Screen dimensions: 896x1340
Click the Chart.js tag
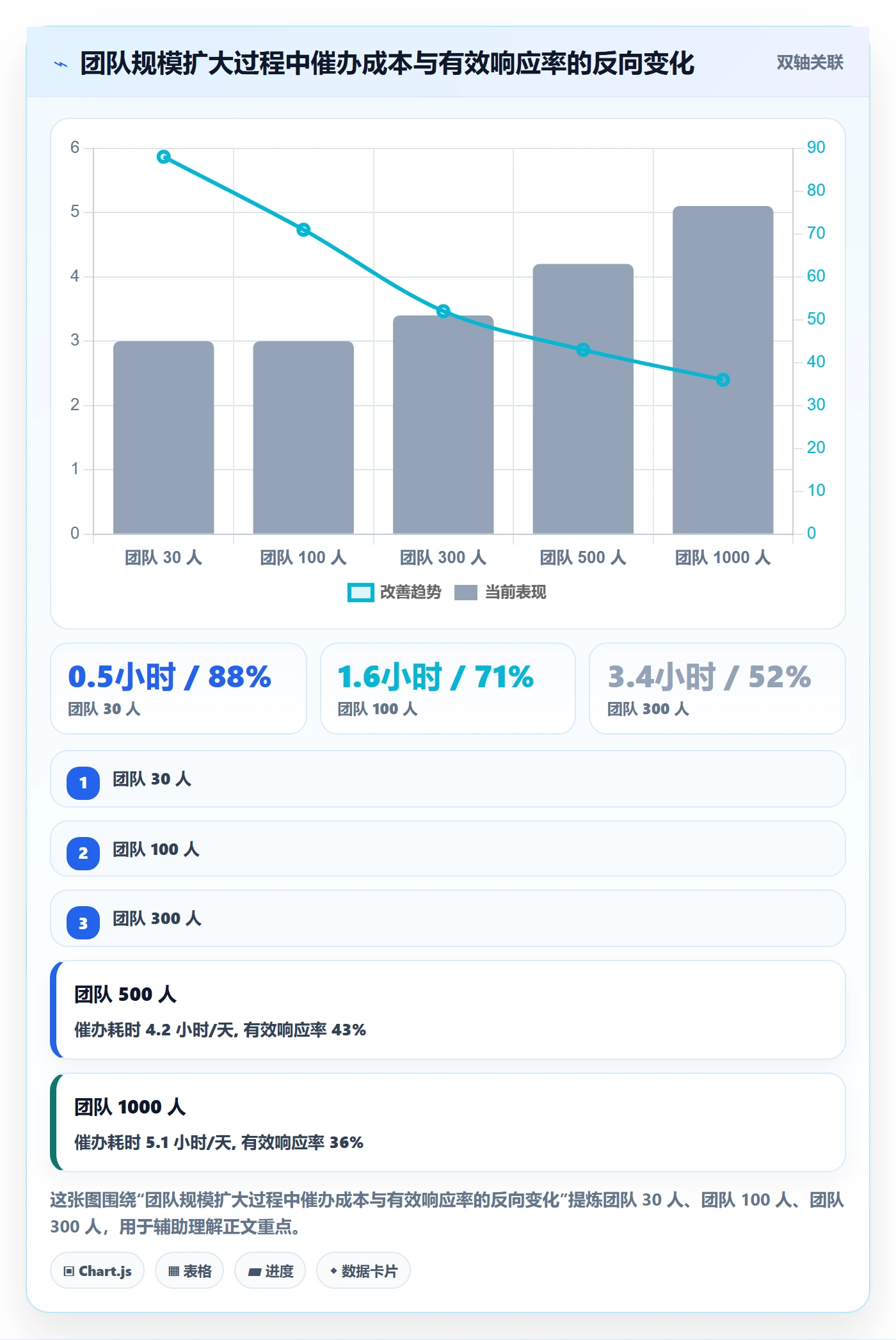click(x=97, y=1271)
